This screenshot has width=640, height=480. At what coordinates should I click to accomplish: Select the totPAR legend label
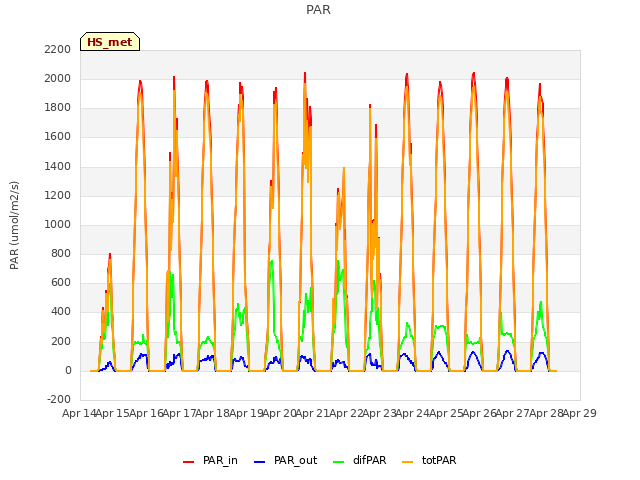coord(439,460)
